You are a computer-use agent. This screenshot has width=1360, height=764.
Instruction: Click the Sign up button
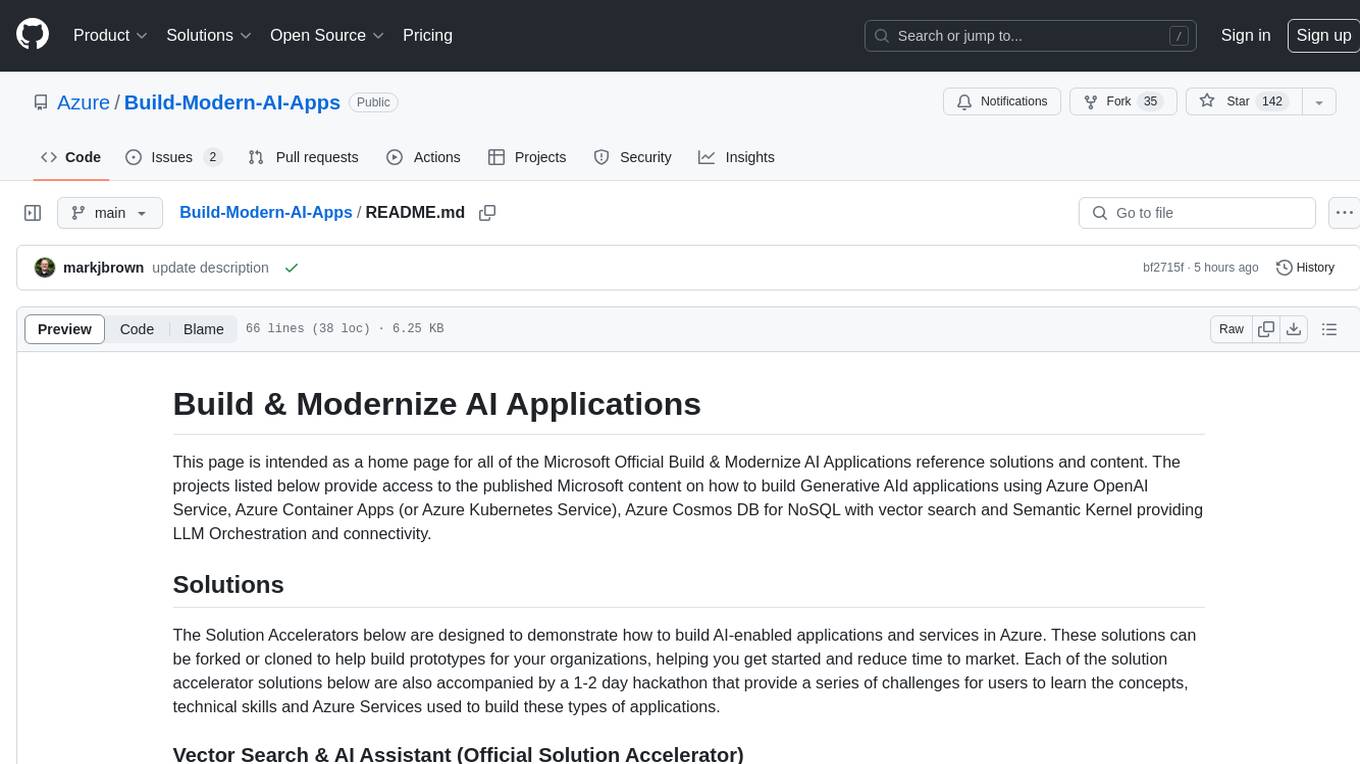1323,35
